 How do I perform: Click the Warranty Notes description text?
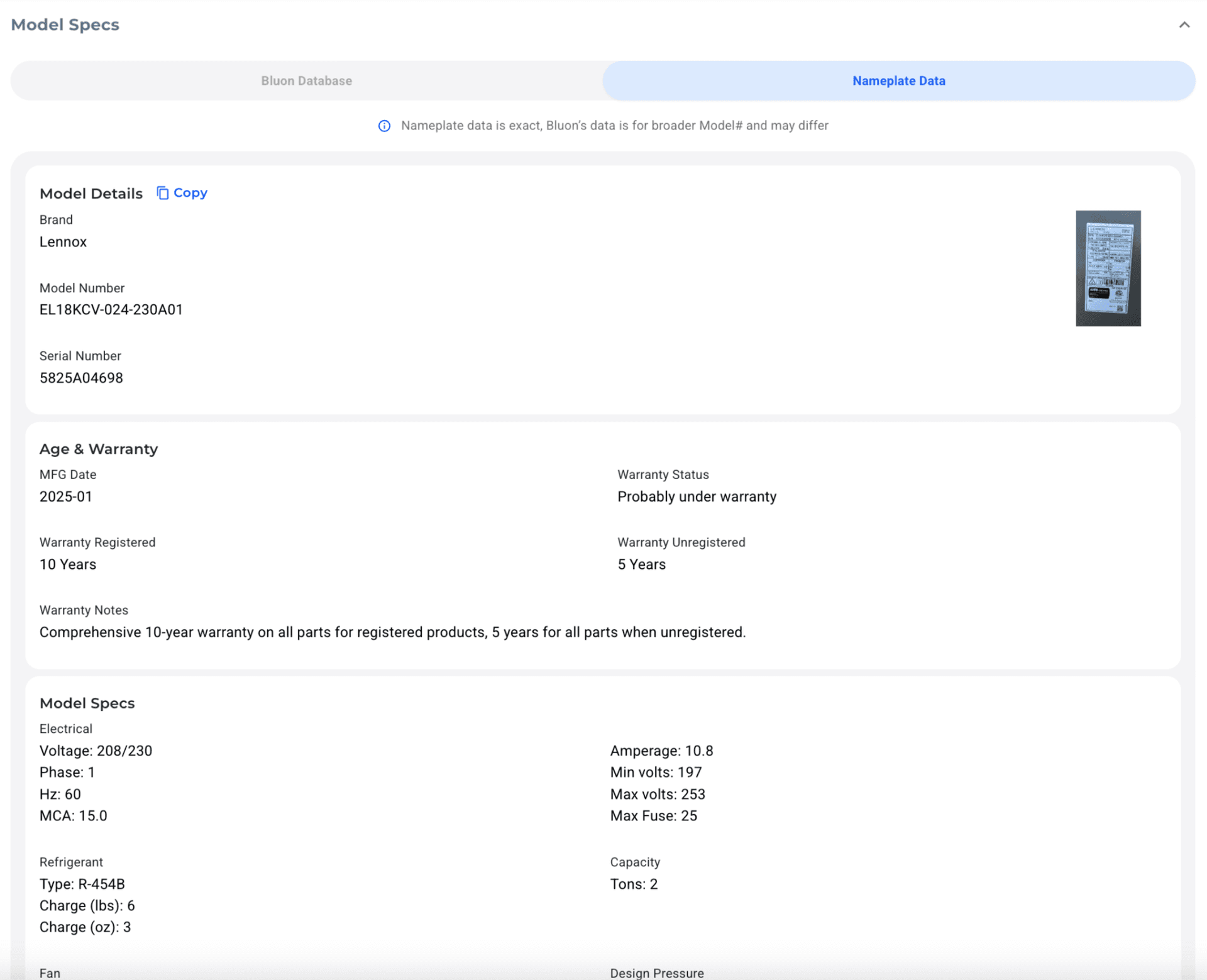click(x=392, y=632)
